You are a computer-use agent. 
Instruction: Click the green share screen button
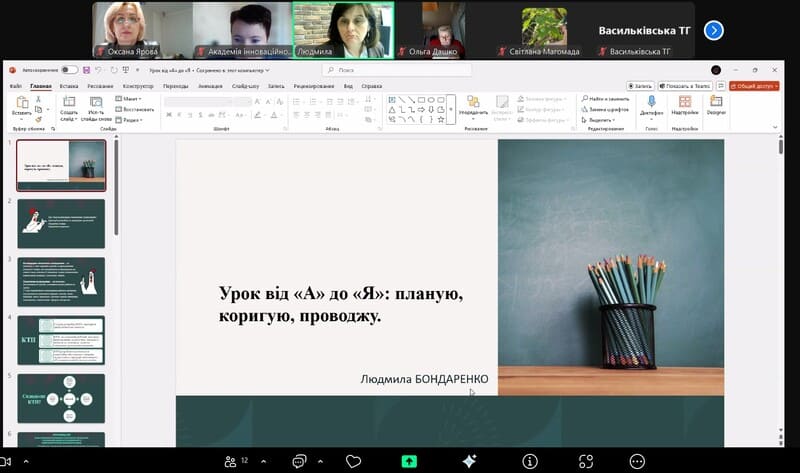coord(409,461)
